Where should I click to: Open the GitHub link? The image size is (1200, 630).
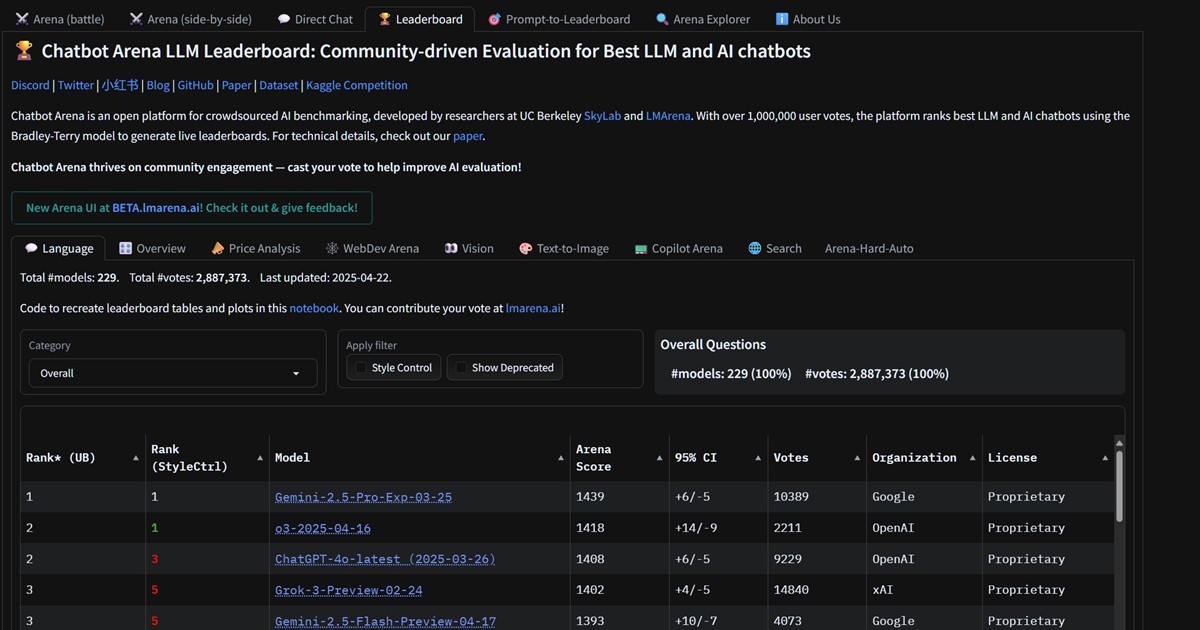[x=196, y=85]
